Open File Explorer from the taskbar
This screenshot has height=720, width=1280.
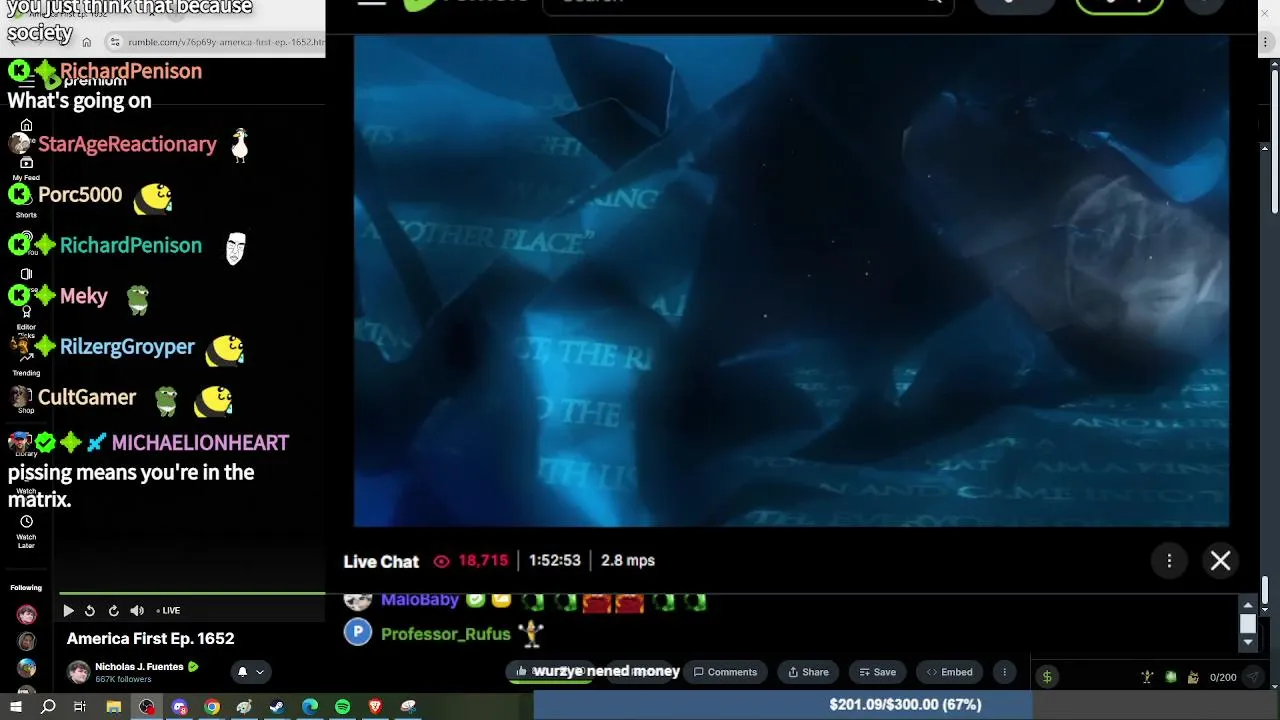coord(114,707)
